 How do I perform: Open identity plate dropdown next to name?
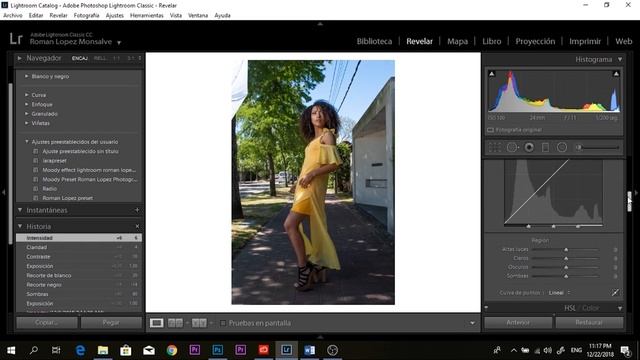[119, 42]
